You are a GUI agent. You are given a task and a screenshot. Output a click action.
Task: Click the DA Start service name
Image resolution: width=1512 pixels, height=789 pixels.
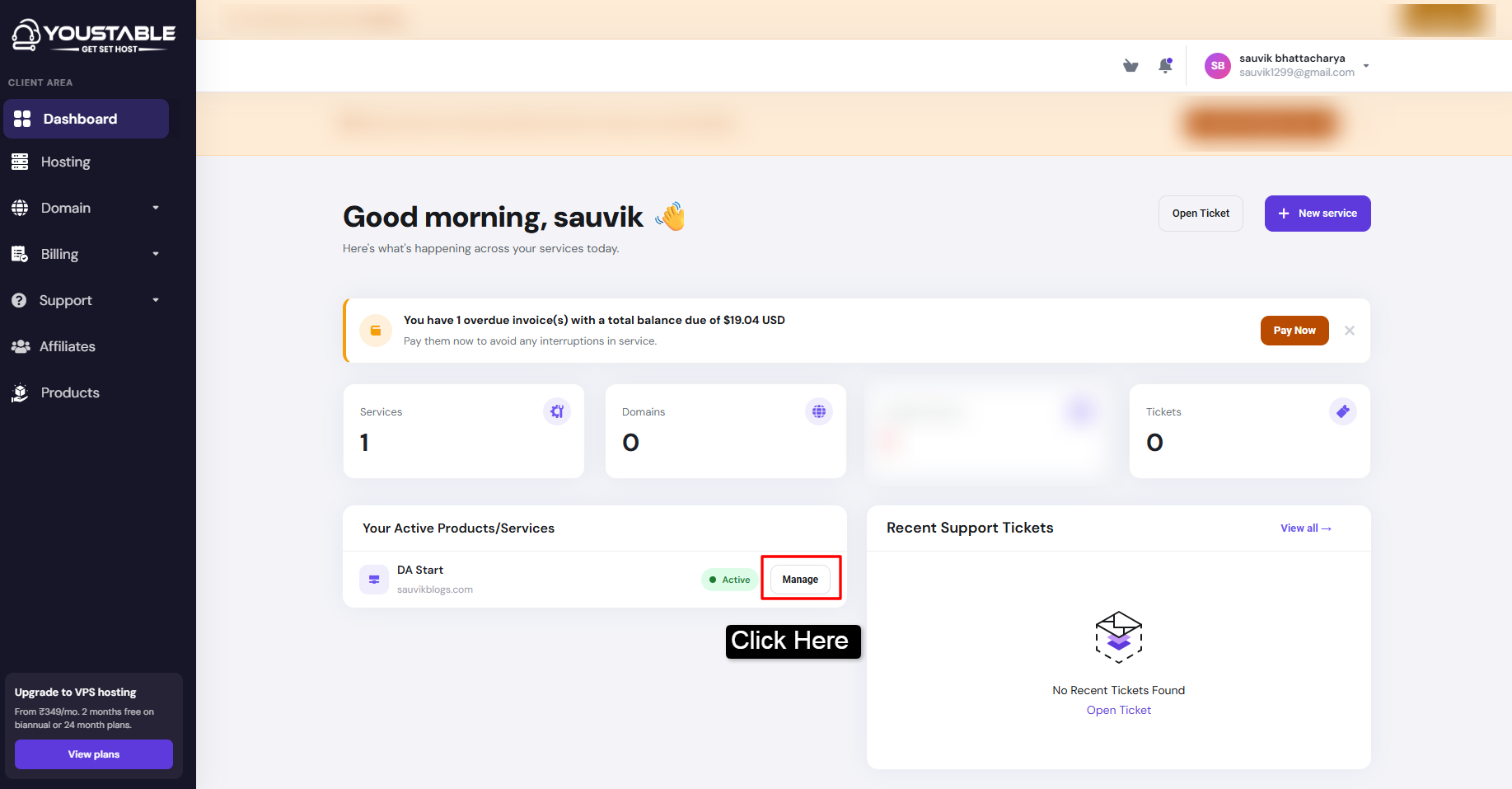click(x=420, y=570)
